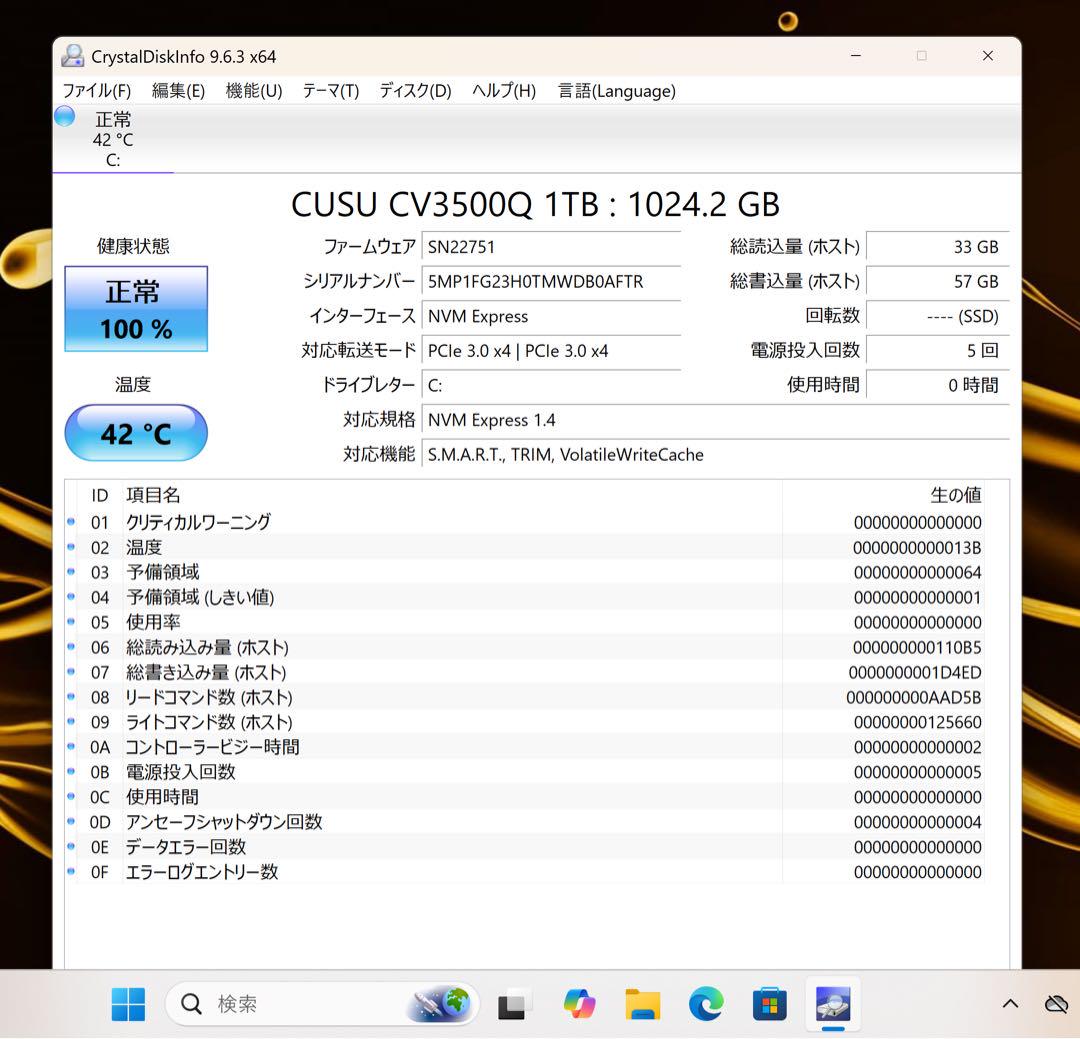Click the power on hours value 0 時間
The height and width of the screenshot is (1039, 1080).
click(x=938, y=385)
